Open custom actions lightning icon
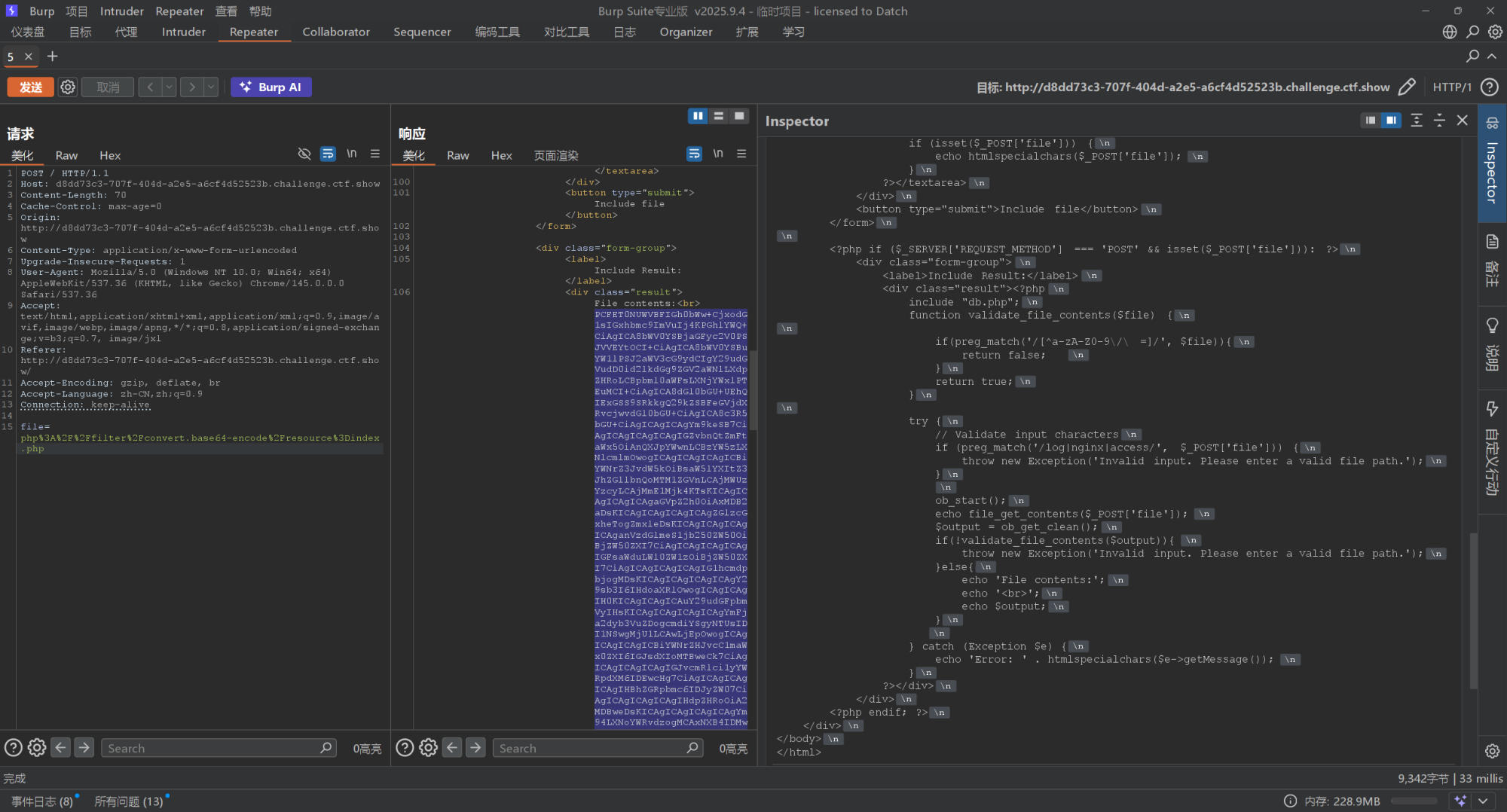The width and height of the screenshot is (1507, 812). point(1492,409)
